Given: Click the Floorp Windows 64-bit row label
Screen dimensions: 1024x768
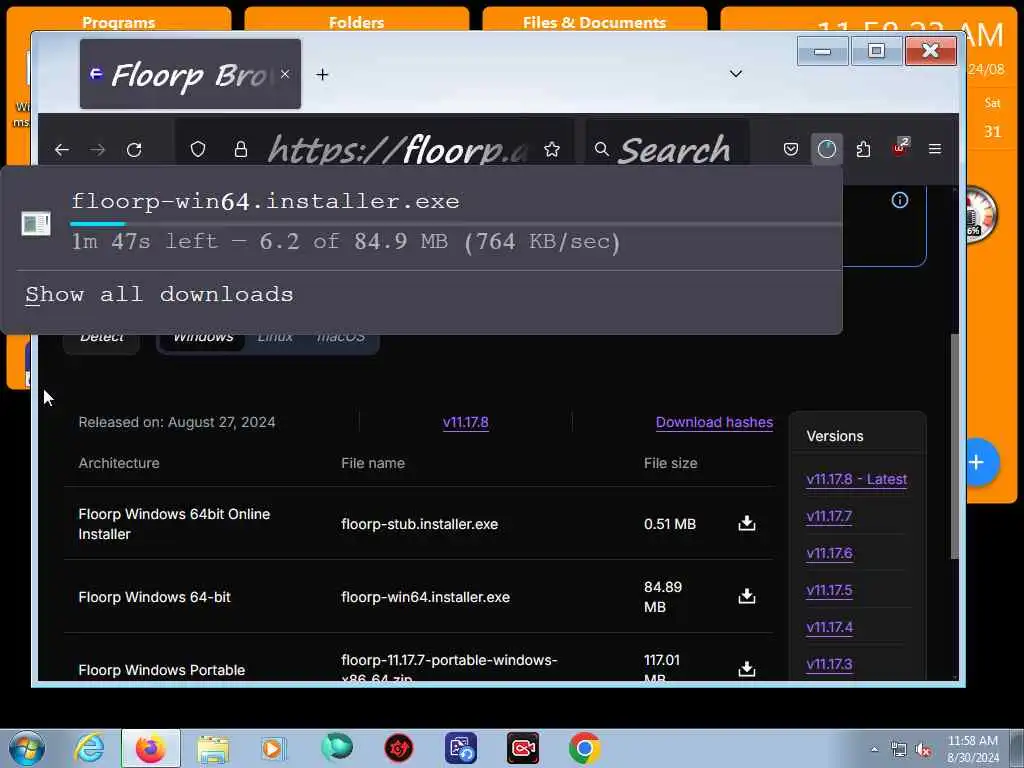Looking at the screenshot, I should (x=154, y=597).
